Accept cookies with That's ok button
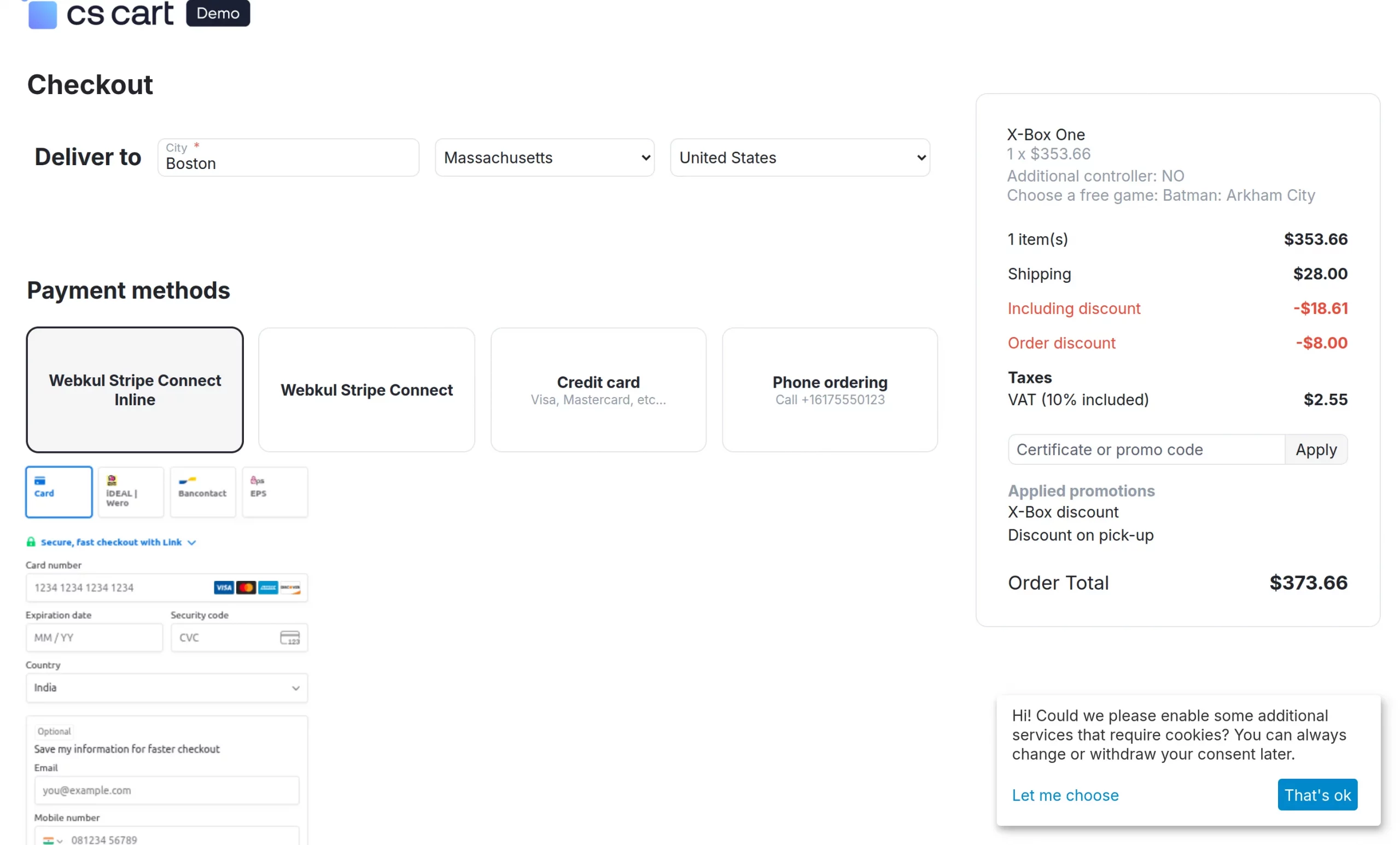This screenshot has height=845, width=1400. [1317, 795]
